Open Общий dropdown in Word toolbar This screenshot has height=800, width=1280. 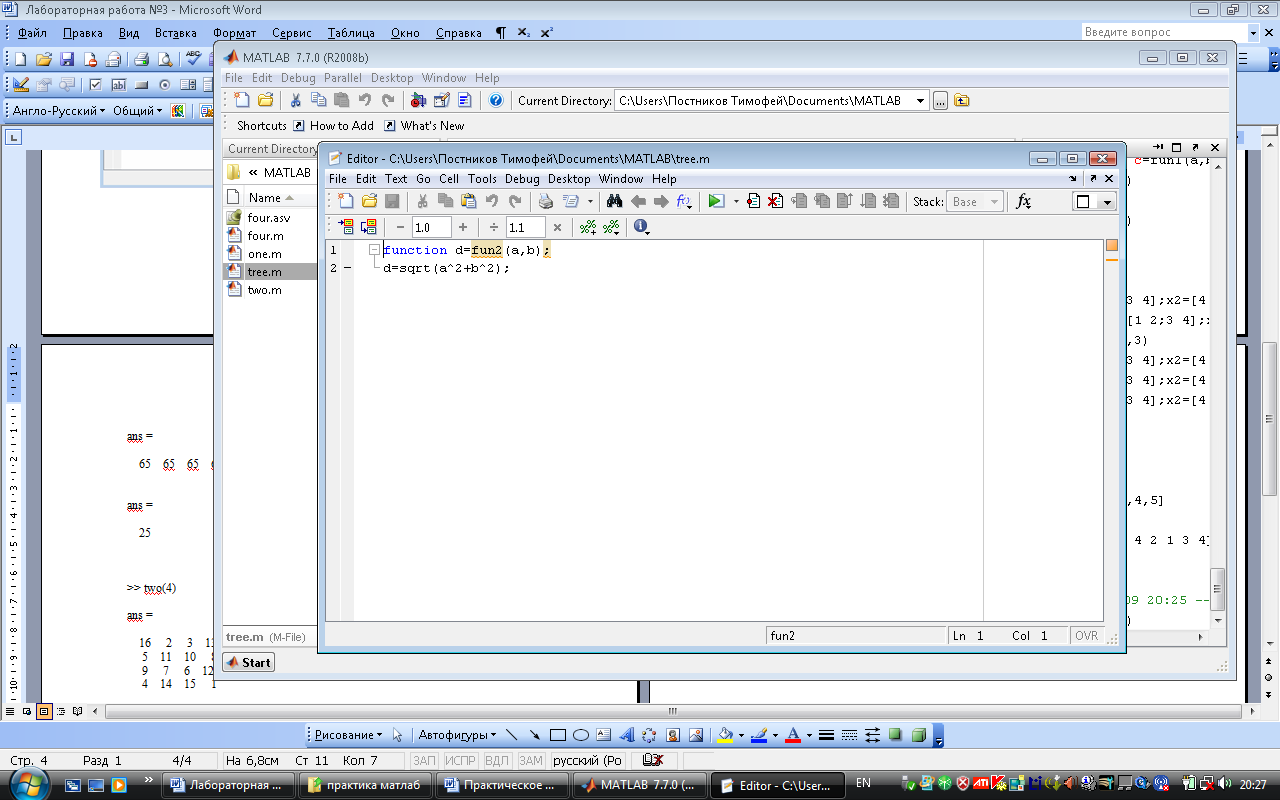coord(138,111)
